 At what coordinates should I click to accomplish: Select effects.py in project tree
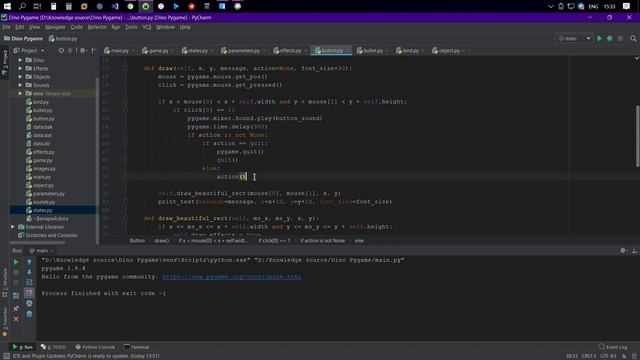(44, 152)
